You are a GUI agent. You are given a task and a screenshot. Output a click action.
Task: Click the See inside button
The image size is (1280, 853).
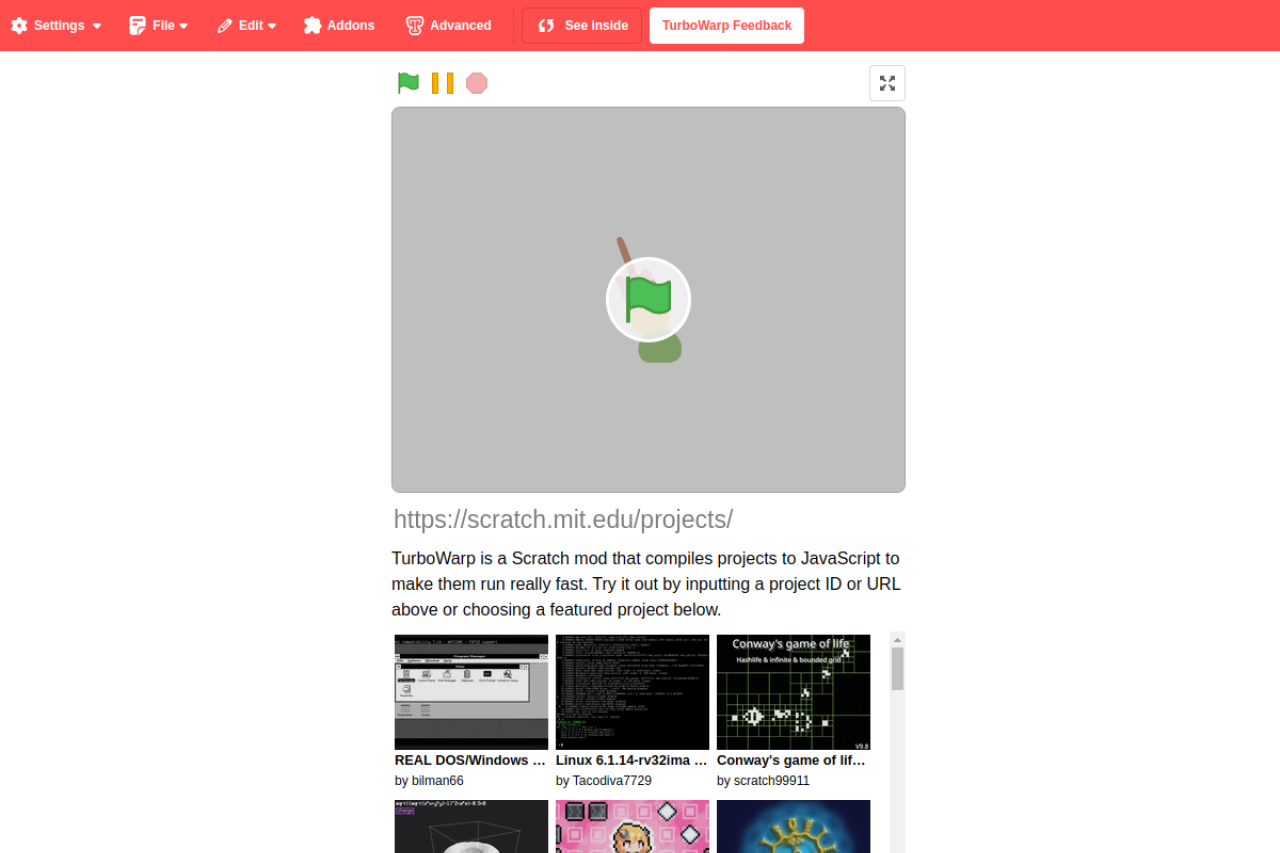click(582, 26)
